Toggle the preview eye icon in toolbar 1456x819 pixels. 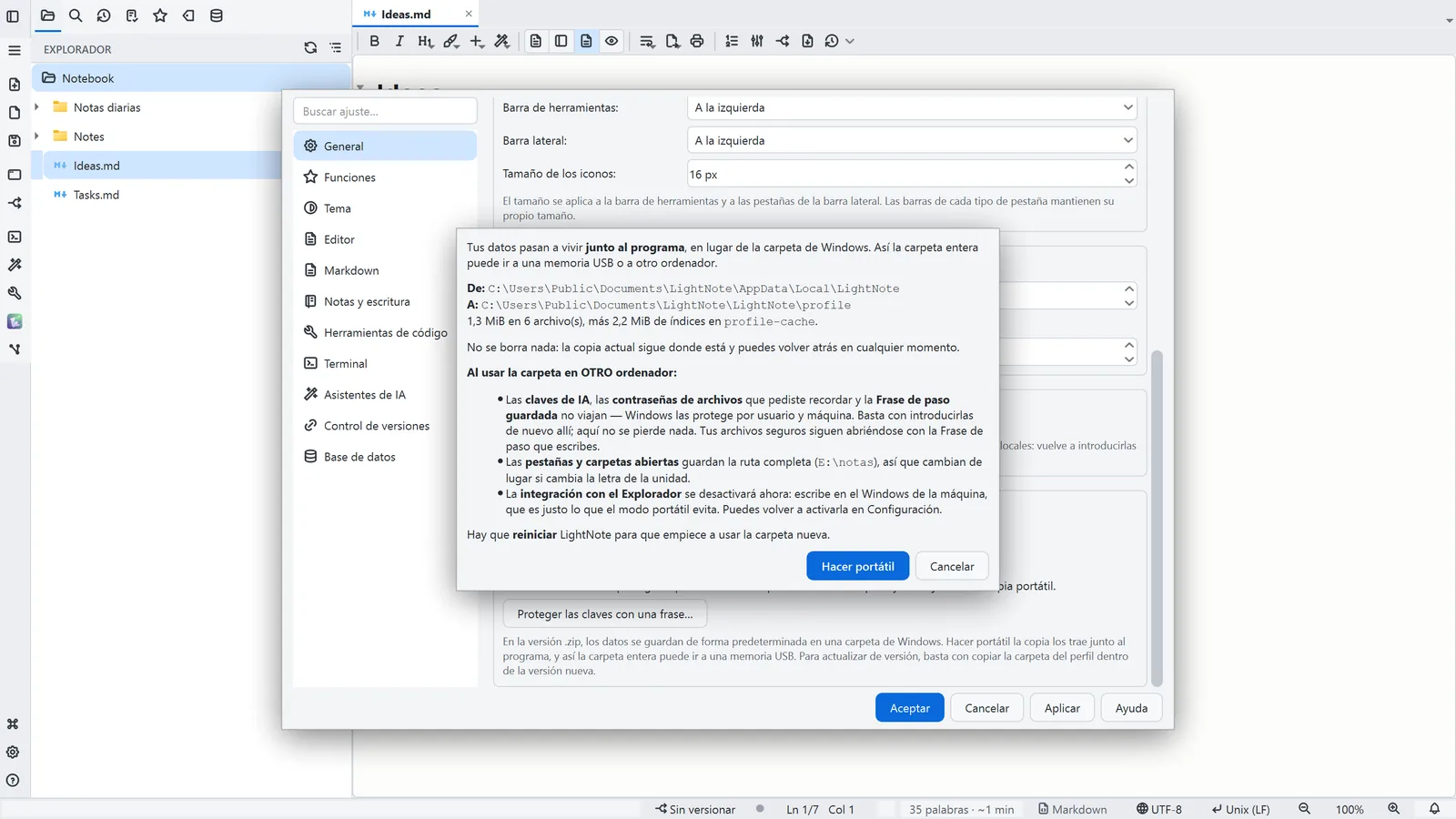tap(612, 41)
